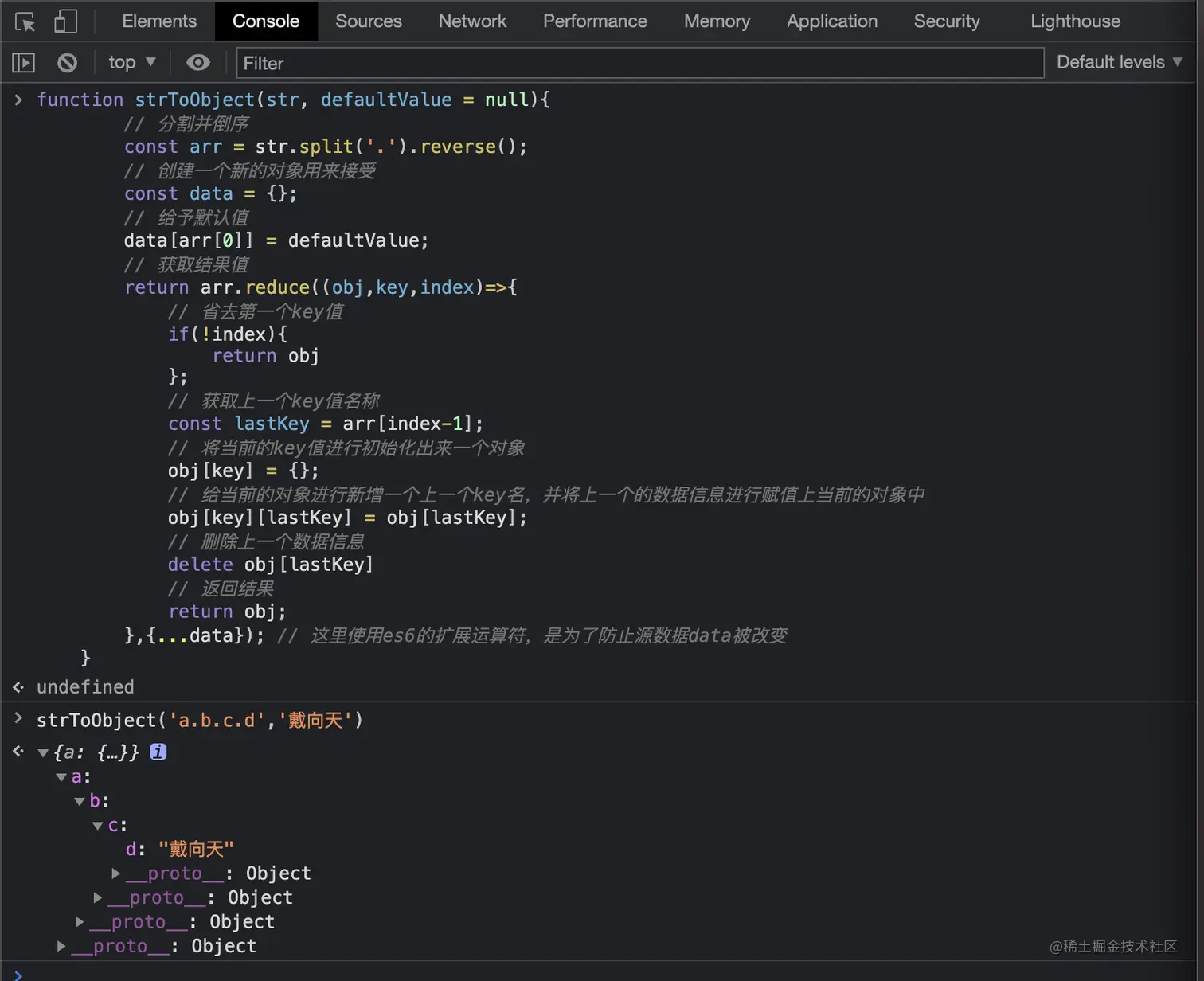Viewport: 1204px width, 981px height.
Task: Switch to the Elements tab
Action: click(159, 21)
